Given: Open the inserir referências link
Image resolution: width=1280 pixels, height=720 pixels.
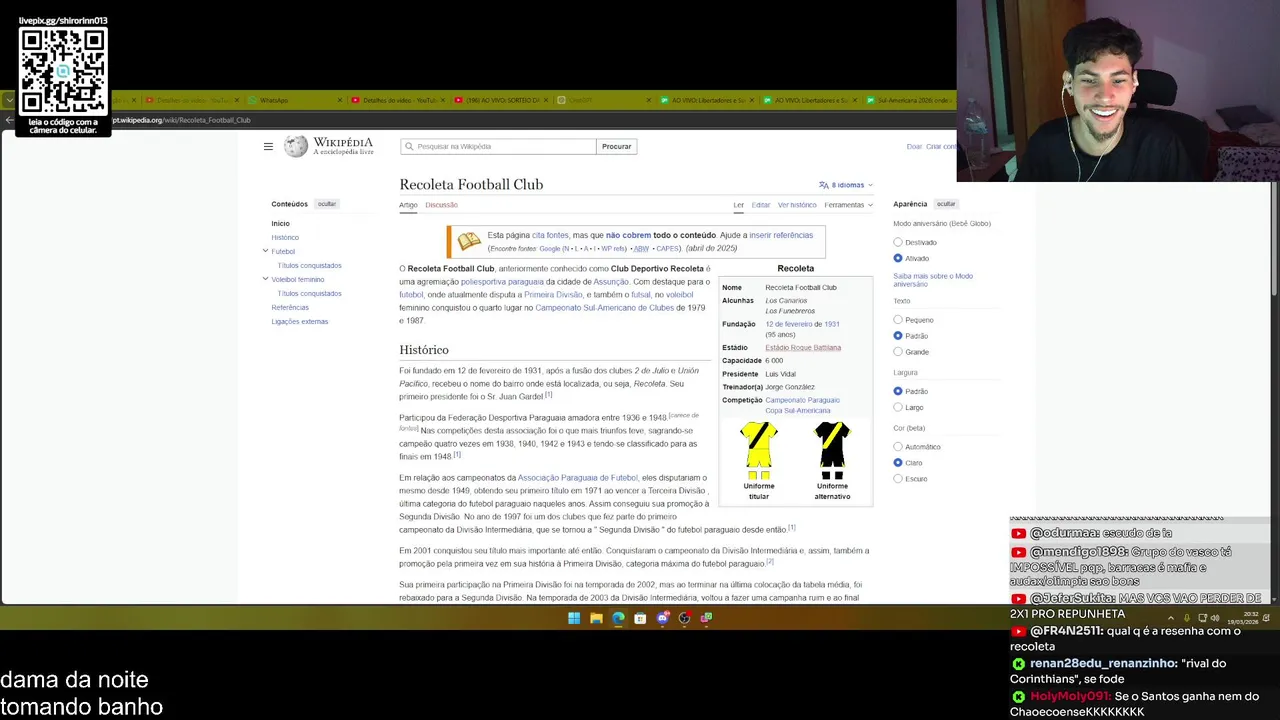Looking at the screenshot, I should [x=781, y=235].
